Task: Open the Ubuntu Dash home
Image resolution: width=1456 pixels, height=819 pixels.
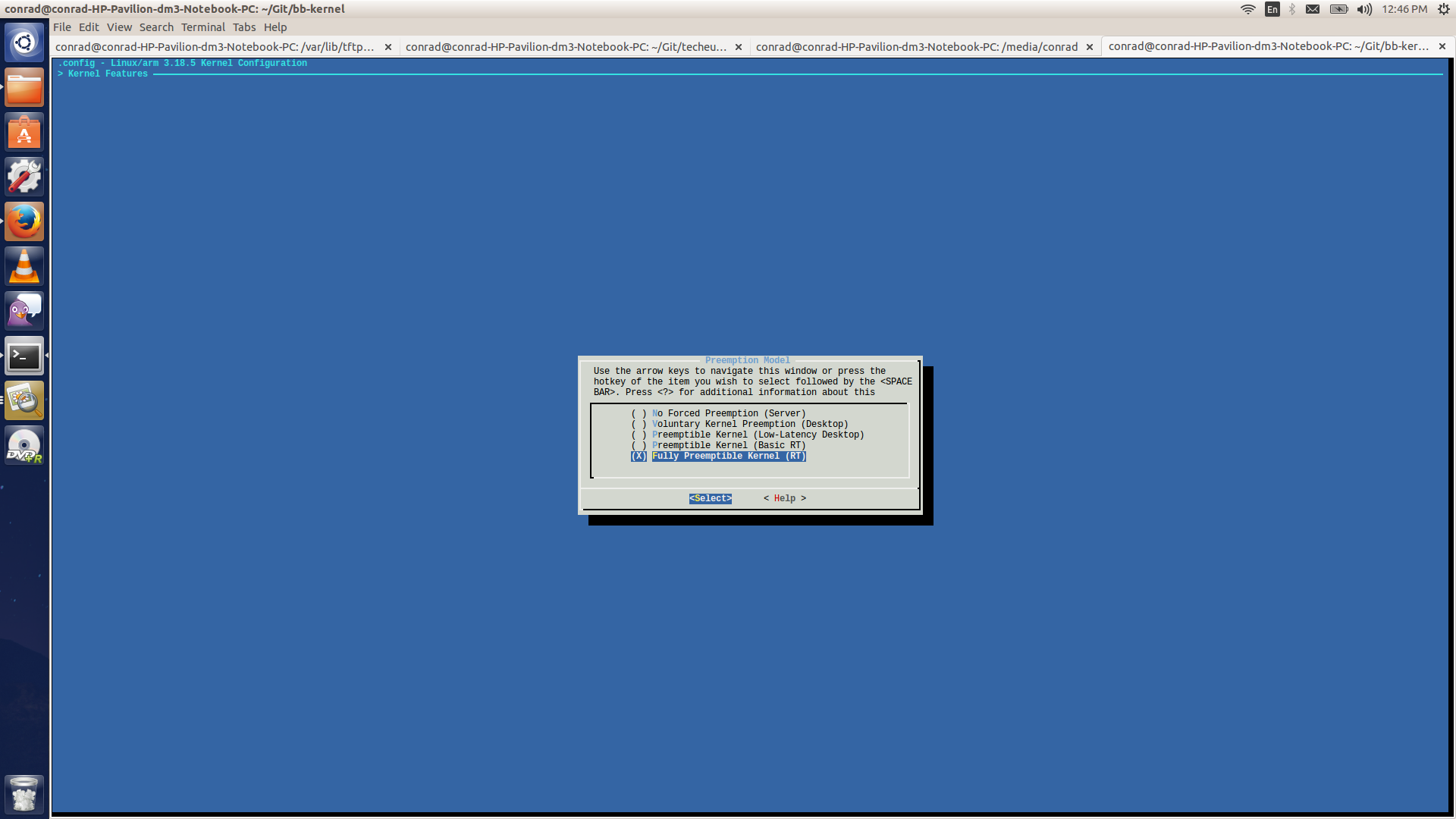Action: pyautogui.click(x=24, y=42)
